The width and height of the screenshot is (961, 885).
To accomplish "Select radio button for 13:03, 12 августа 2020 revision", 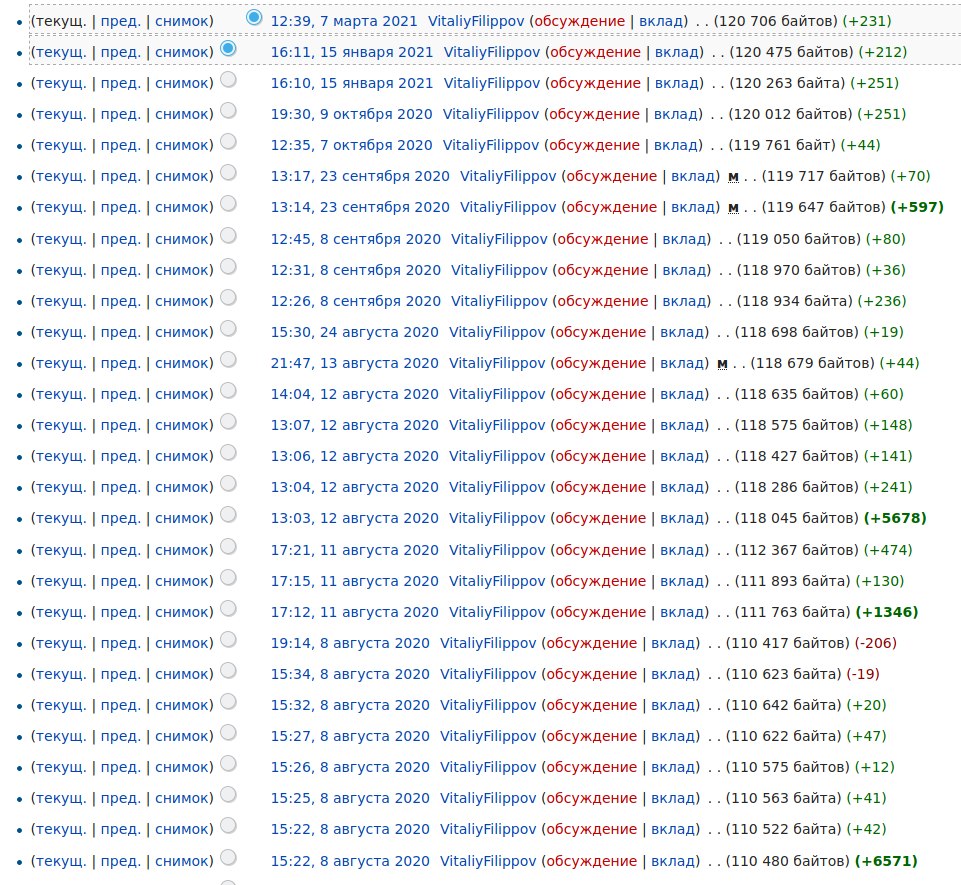I will [x=228, y=514].
